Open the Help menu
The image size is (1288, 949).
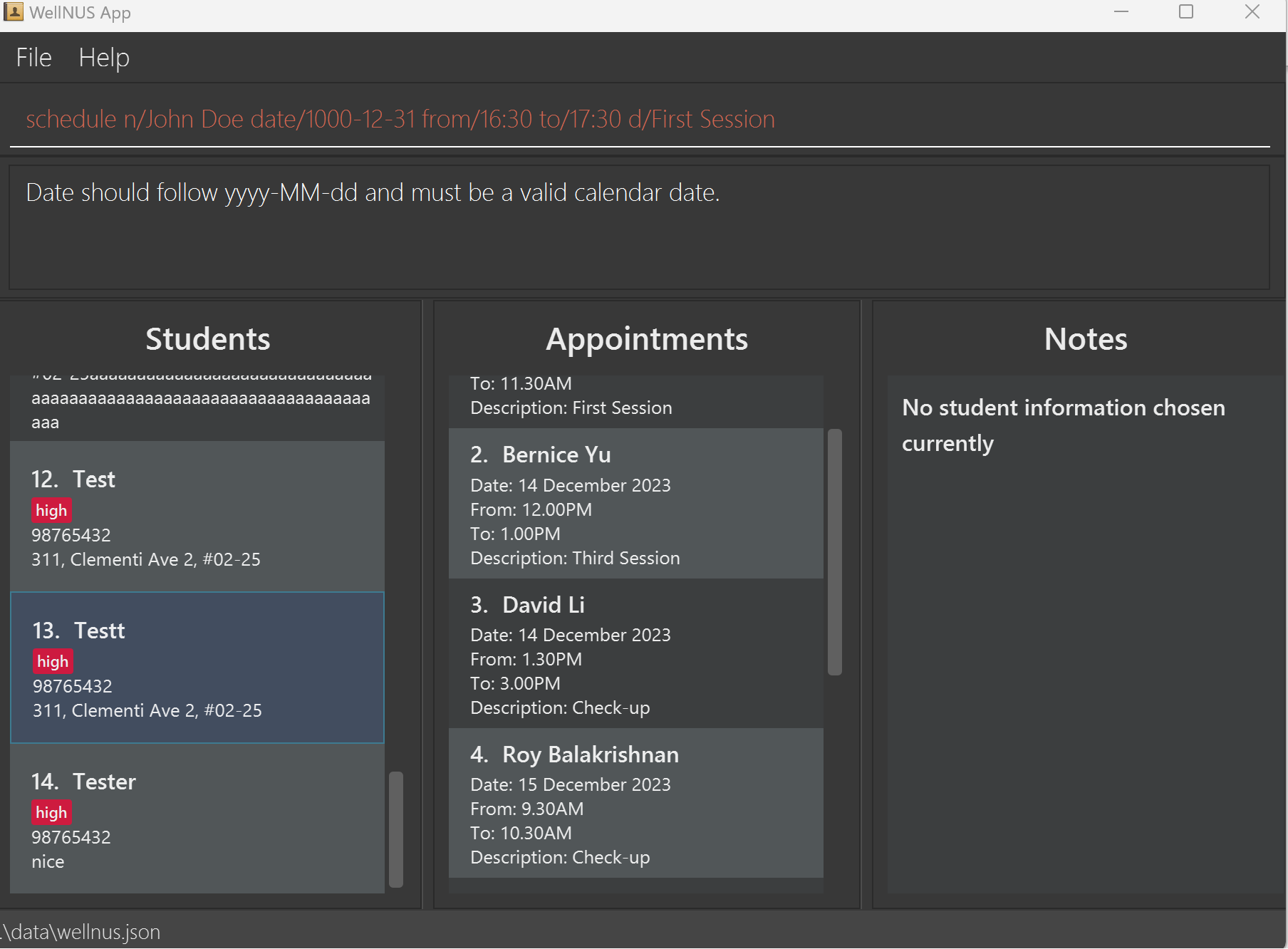pos(104,58)
